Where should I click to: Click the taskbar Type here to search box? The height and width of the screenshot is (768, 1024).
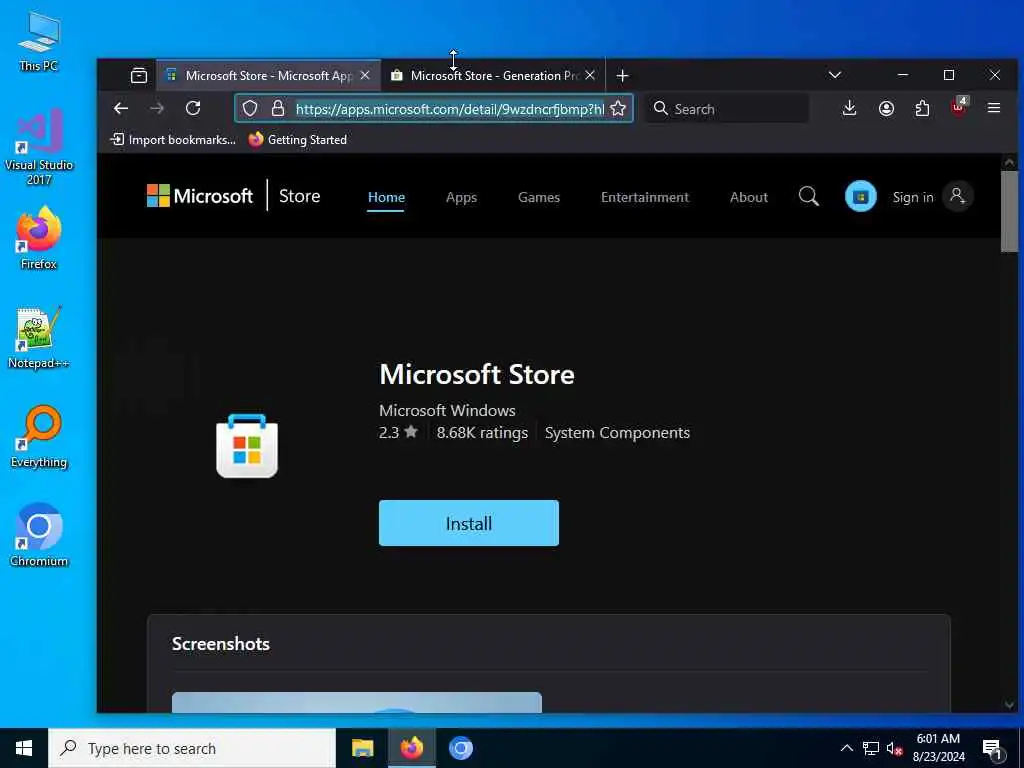pos(192,748)
